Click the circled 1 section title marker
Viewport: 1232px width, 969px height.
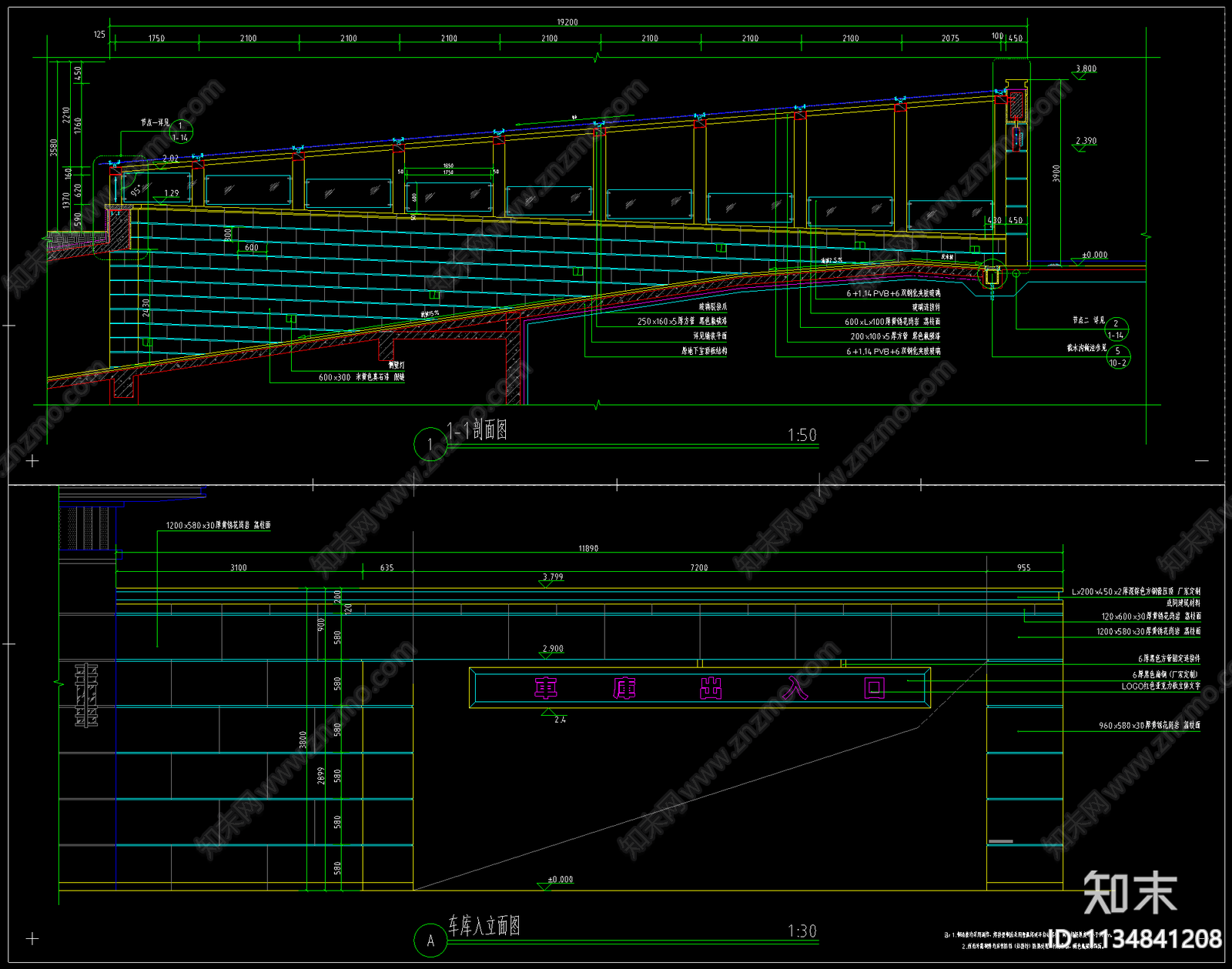430,444
